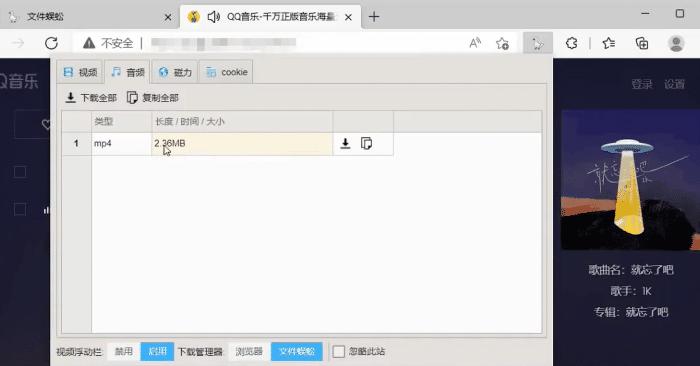Mute the QQ音乐 tab speaker icon

pyautogui.click(x=214, y=17)
